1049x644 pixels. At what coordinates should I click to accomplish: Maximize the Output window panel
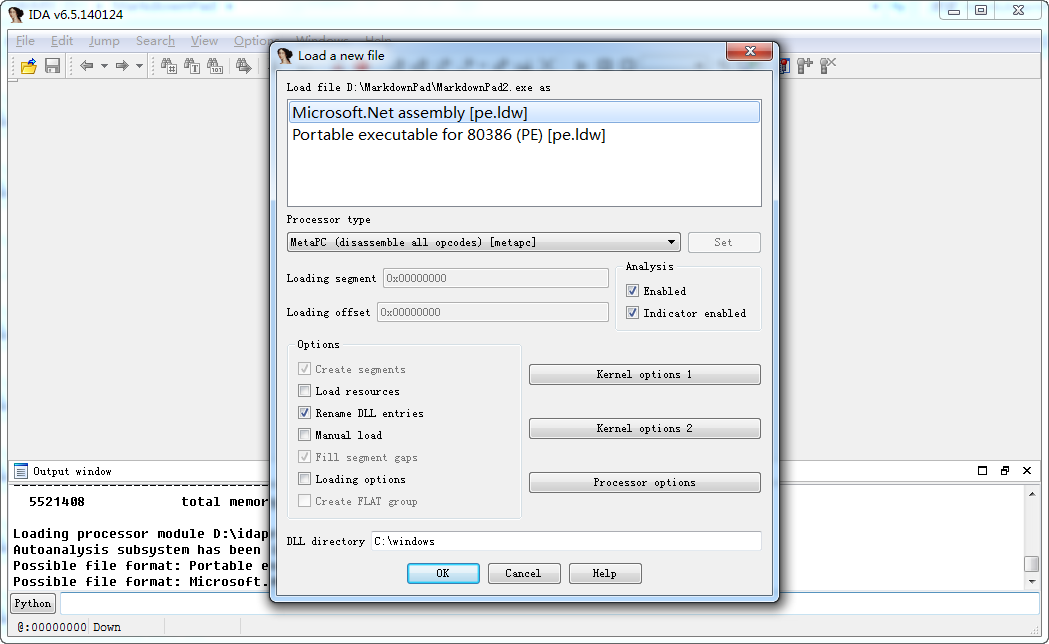982,471
